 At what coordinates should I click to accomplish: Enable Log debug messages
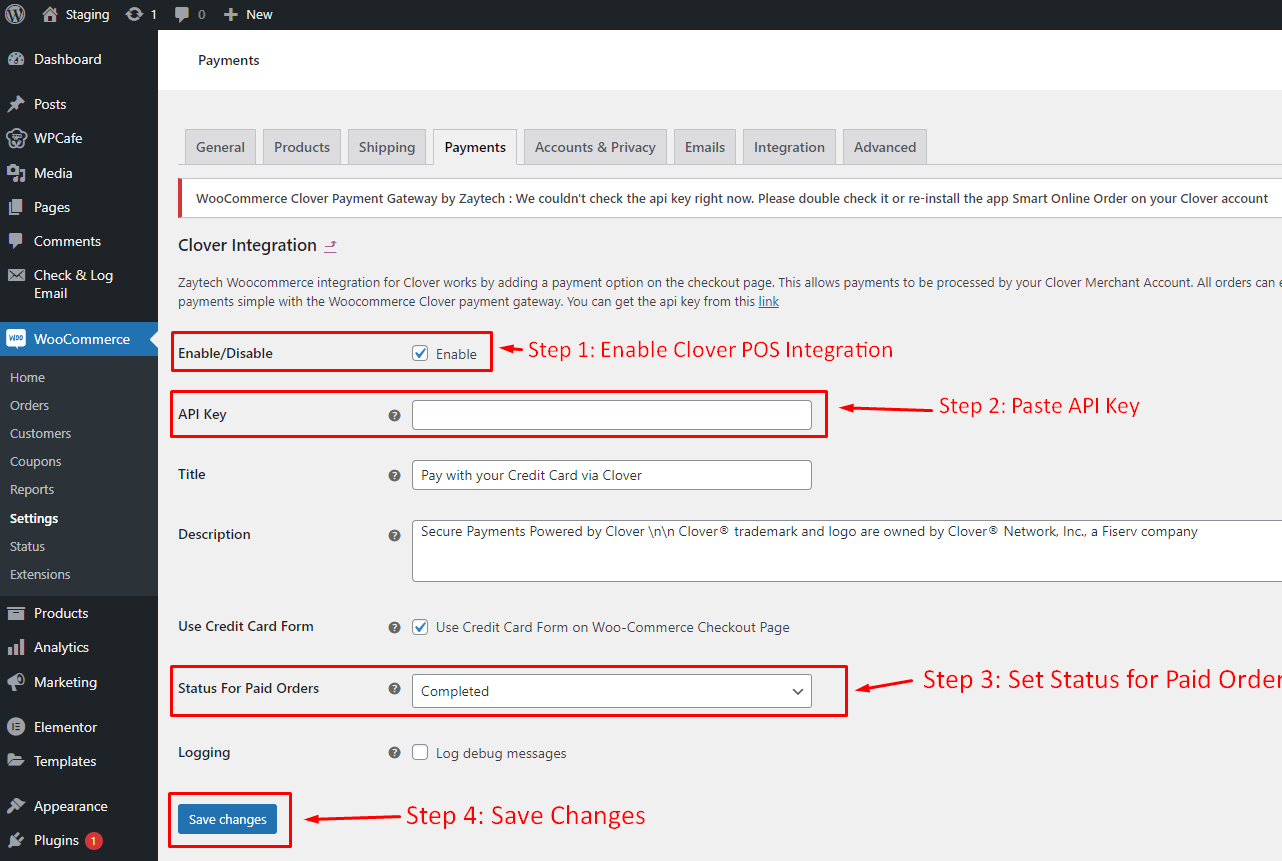420,752
